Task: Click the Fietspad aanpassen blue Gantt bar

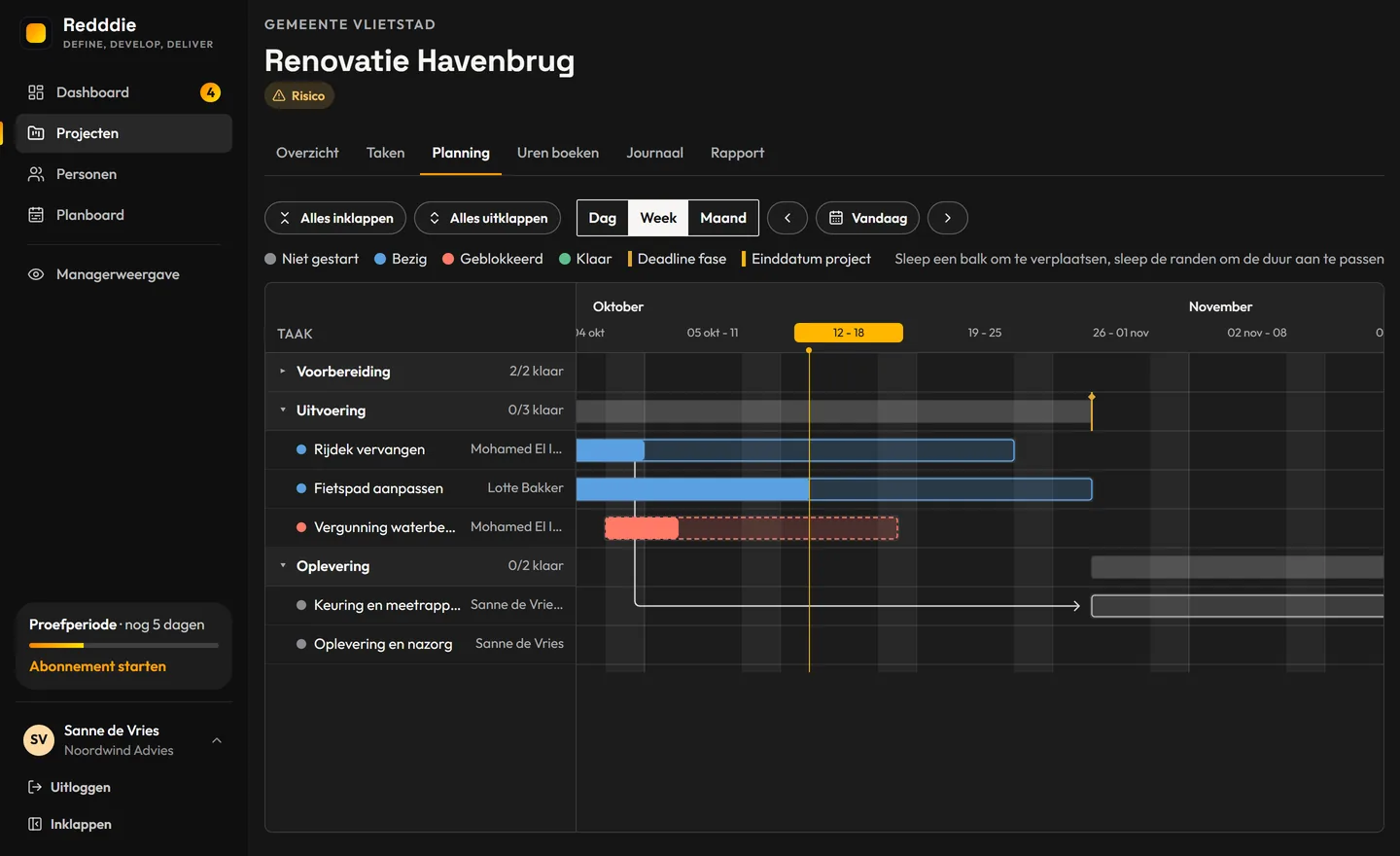Action: [x=834, y=488]
